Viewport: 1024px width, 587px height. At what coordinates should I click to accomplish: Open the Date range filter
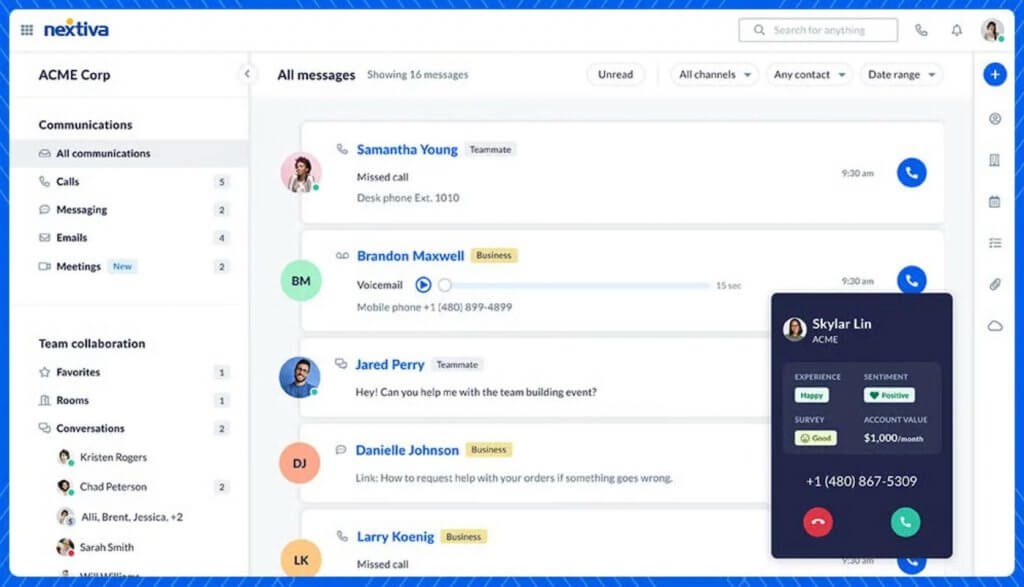click(x=903, y=74)
